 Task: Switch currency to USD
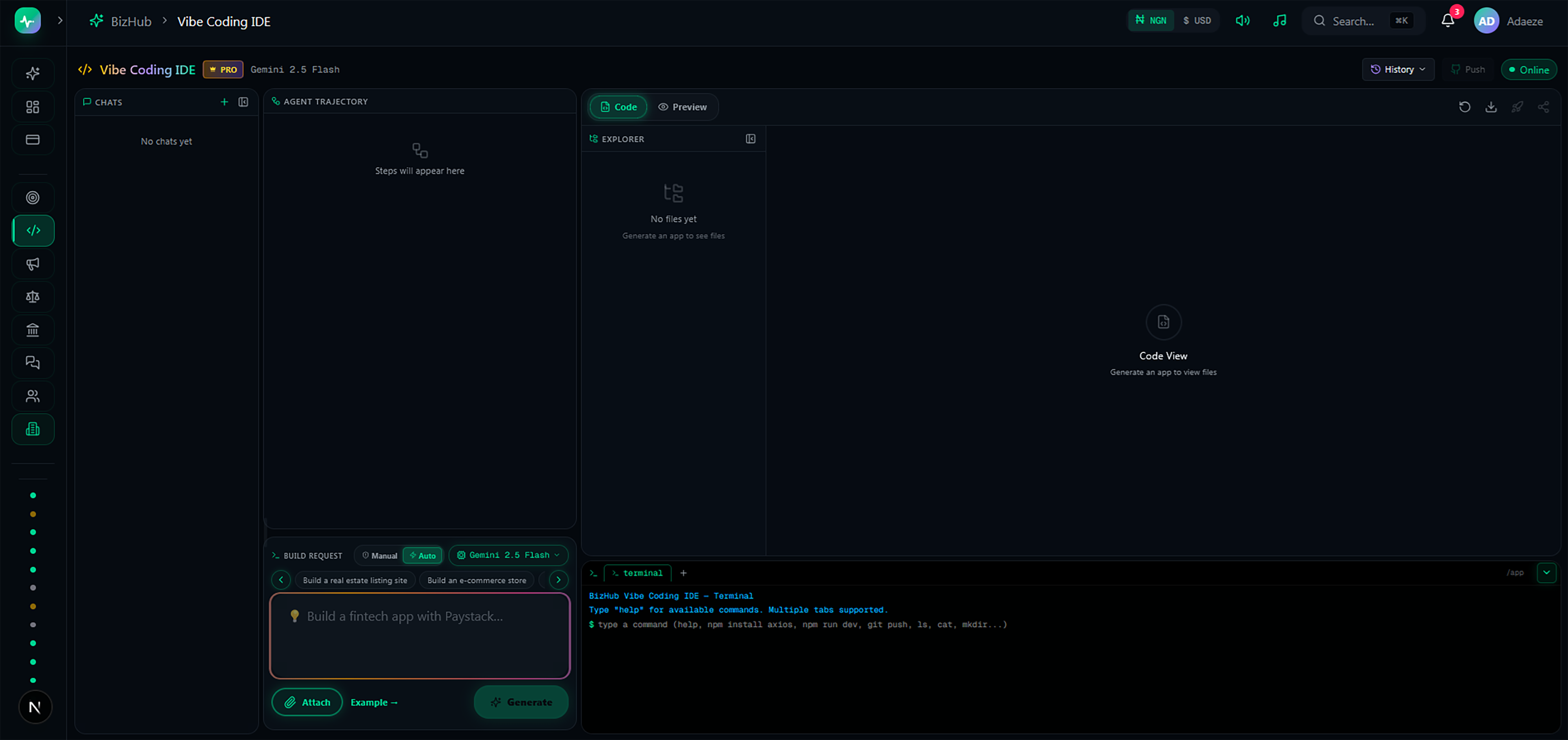[x=1197, y=21]
